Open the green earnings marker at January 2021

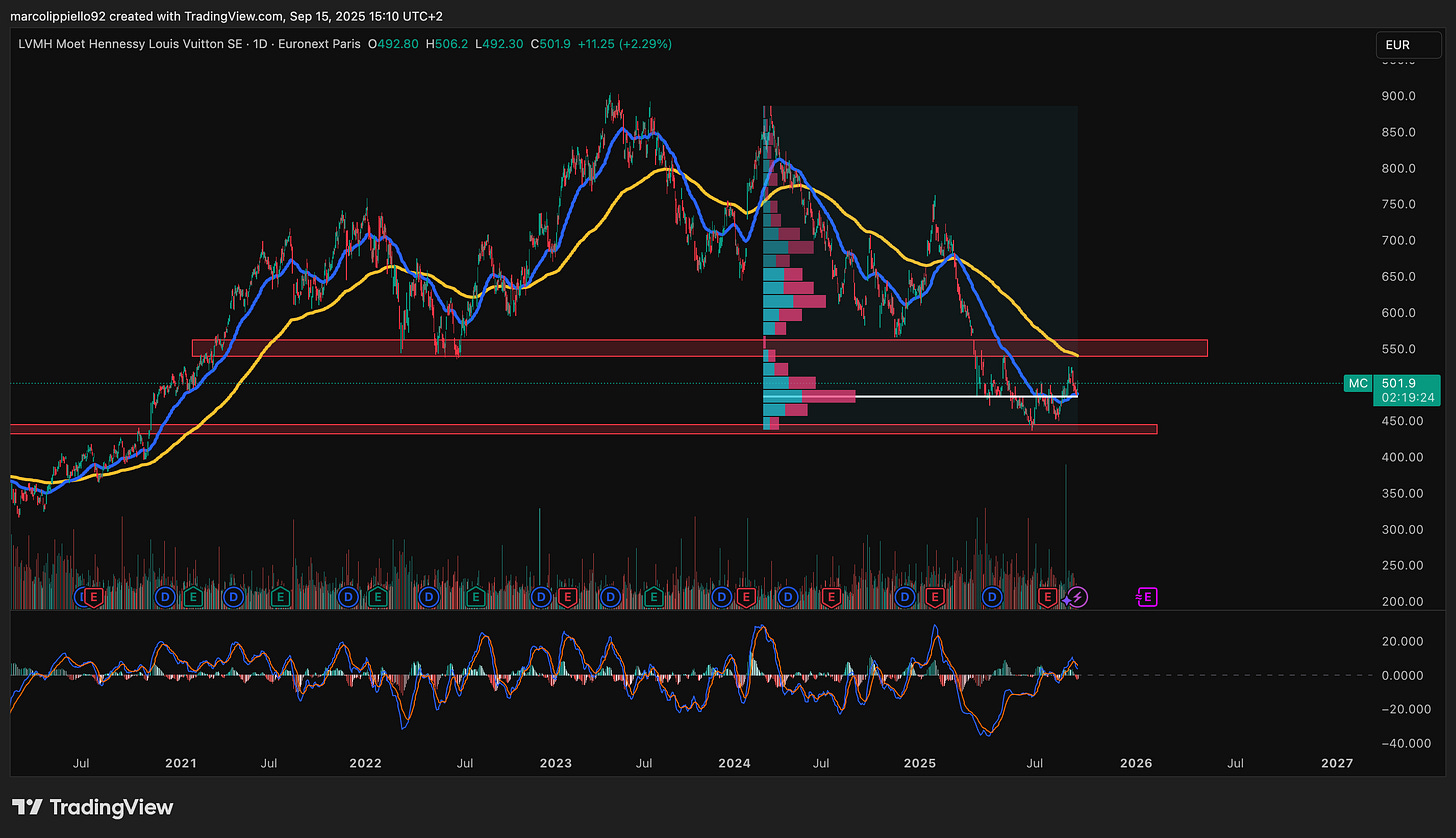pyautogui.click(x=193, y=597)
